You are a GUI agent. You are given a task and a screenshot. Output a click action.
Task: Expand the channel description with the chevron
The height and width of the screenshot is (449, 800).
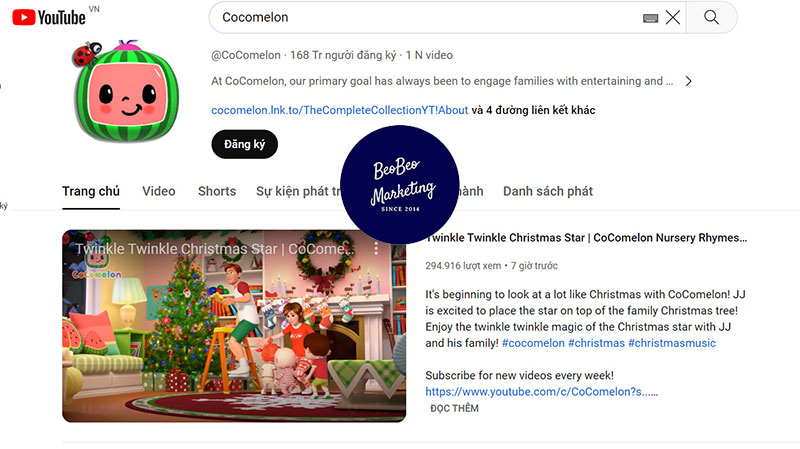coord(688,81)
